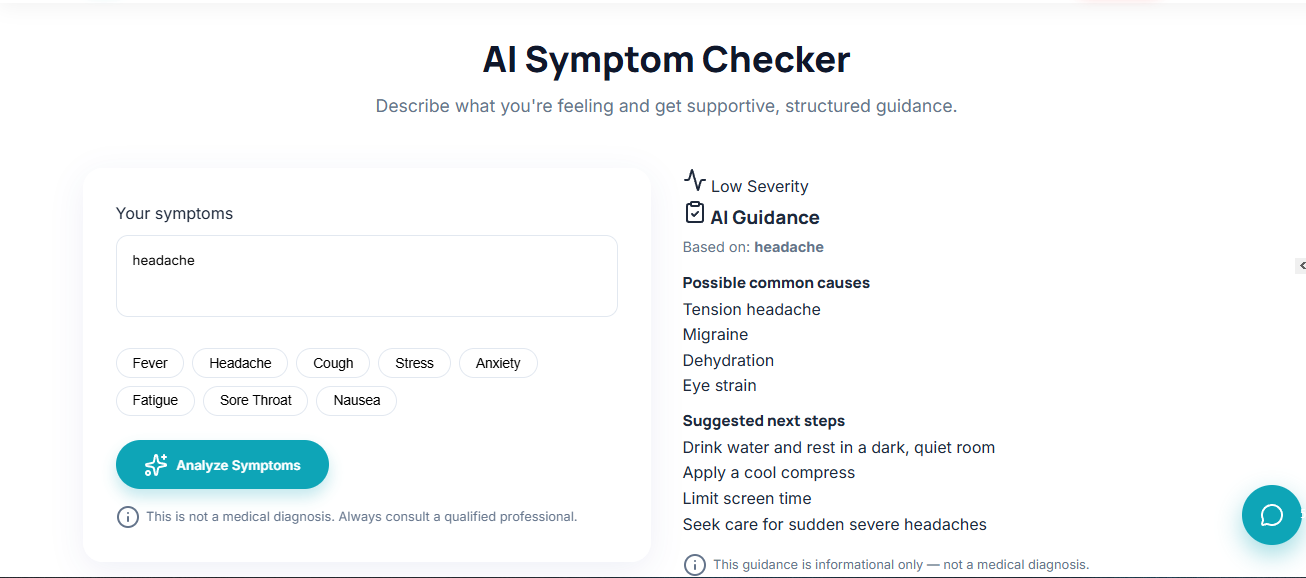Click the Migraine possible cause entry
The image size is (1306, 578).
pos(716,334)
